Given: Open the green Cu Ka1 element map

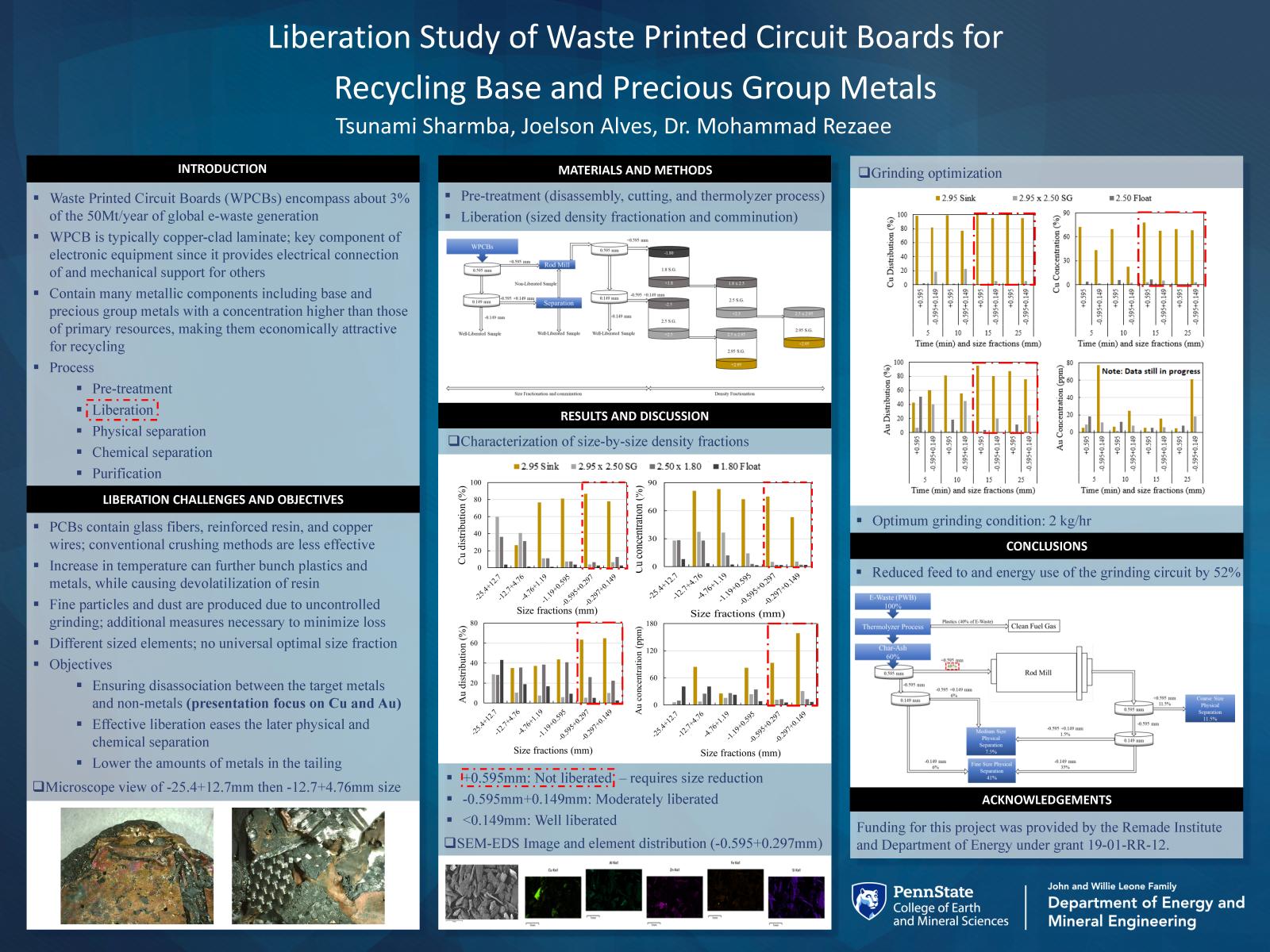Looking at the screenshot, I should pyautogui.click(x=552, y=896).
